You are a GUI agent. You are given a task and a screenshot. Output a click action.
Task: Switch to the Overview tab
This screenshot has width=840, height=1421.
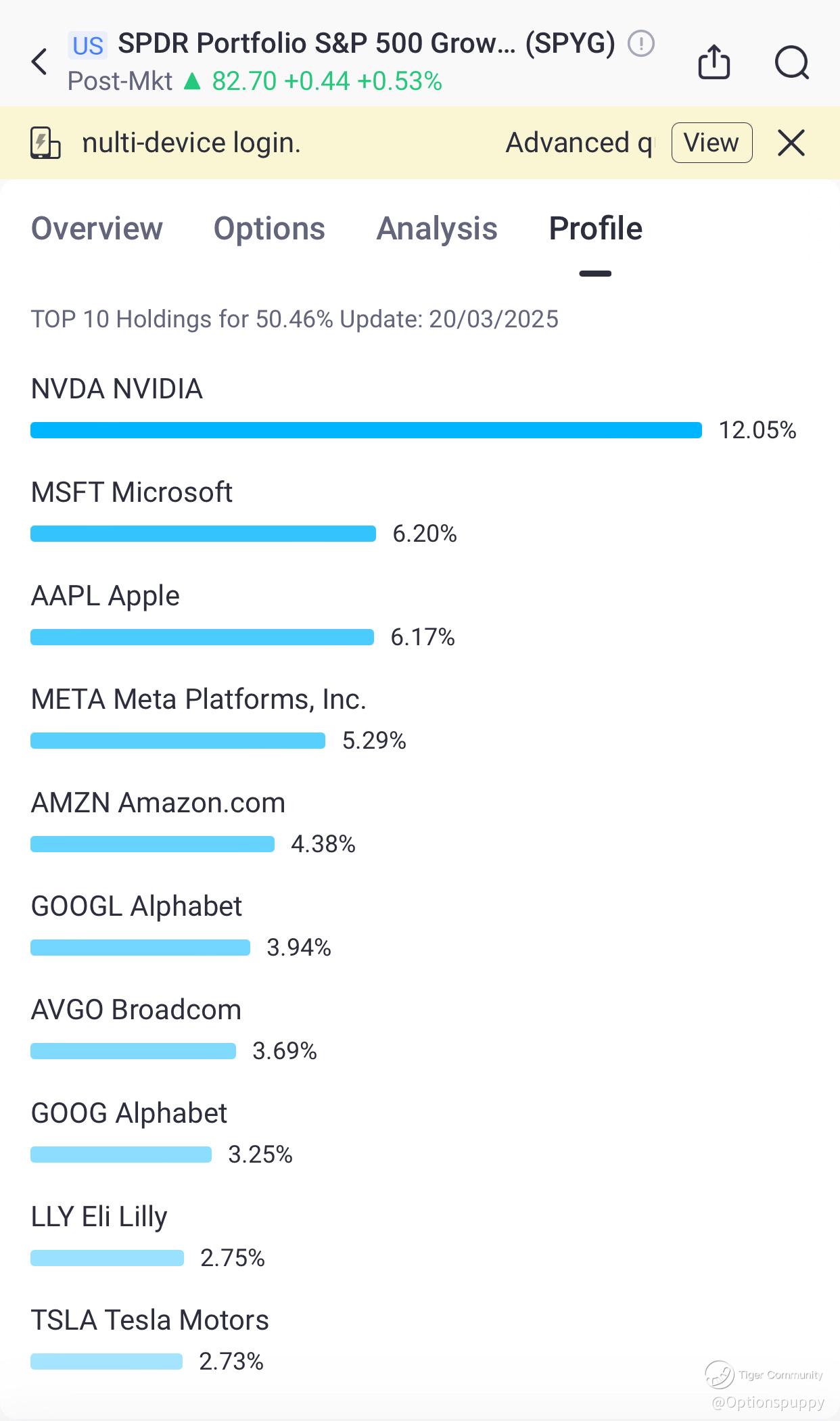pyautogui.click(x=97, y=229)
